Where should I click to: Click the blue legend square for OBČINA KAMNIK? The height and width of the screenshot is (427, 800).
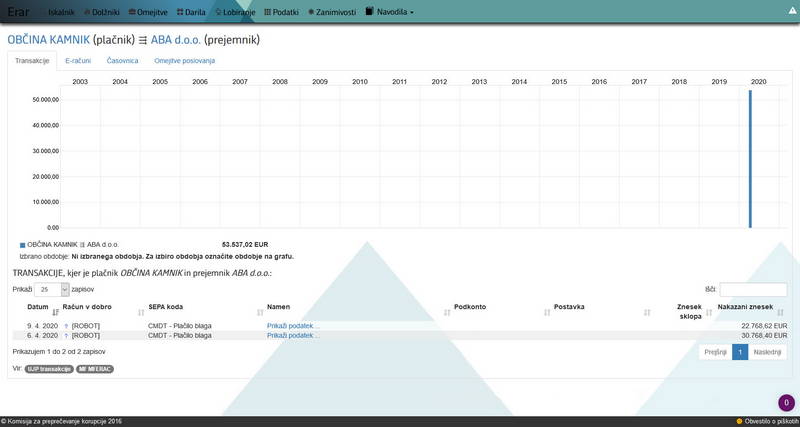click(22, 245)
